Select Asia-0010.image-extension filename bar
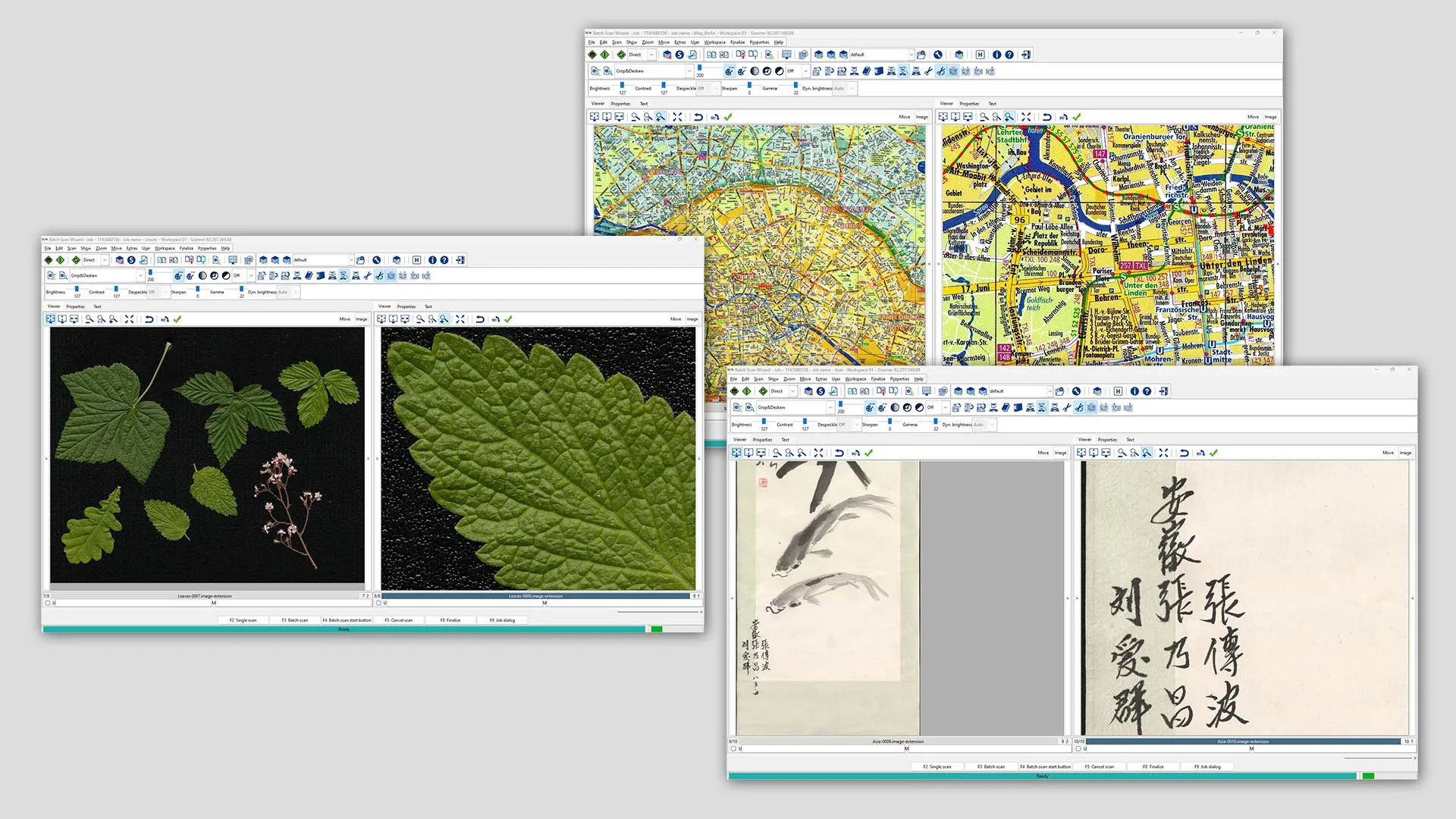Viewport: 1456px width, 819px height. click(x=1242, y=742)
